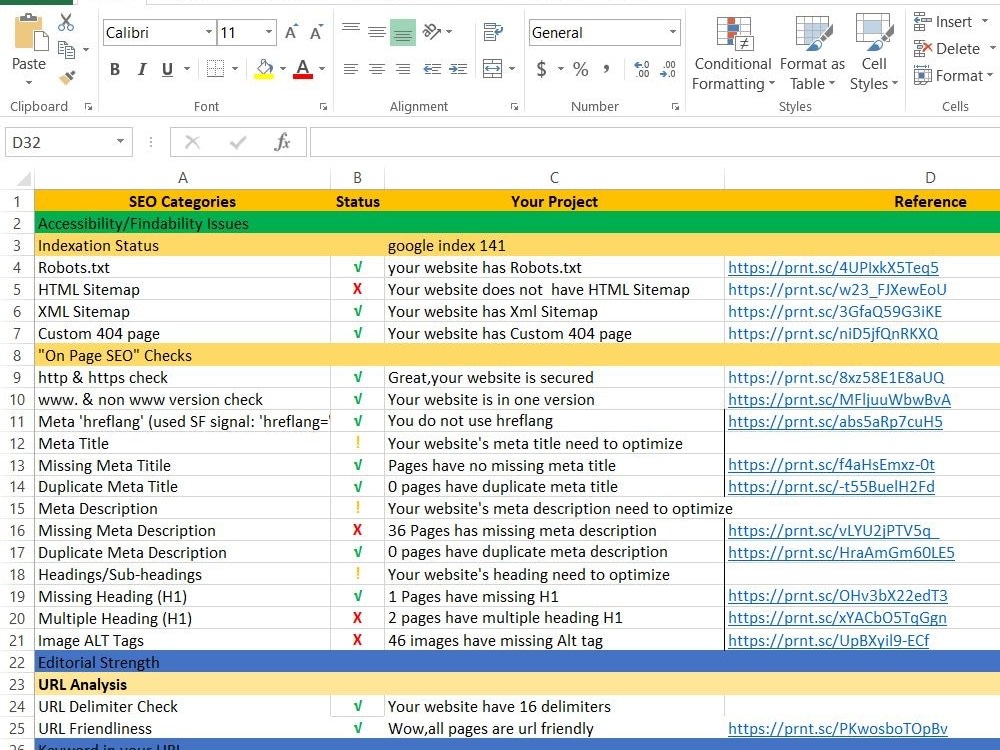
Task: Select cell 'google index 141'
Action: (554, 246)
